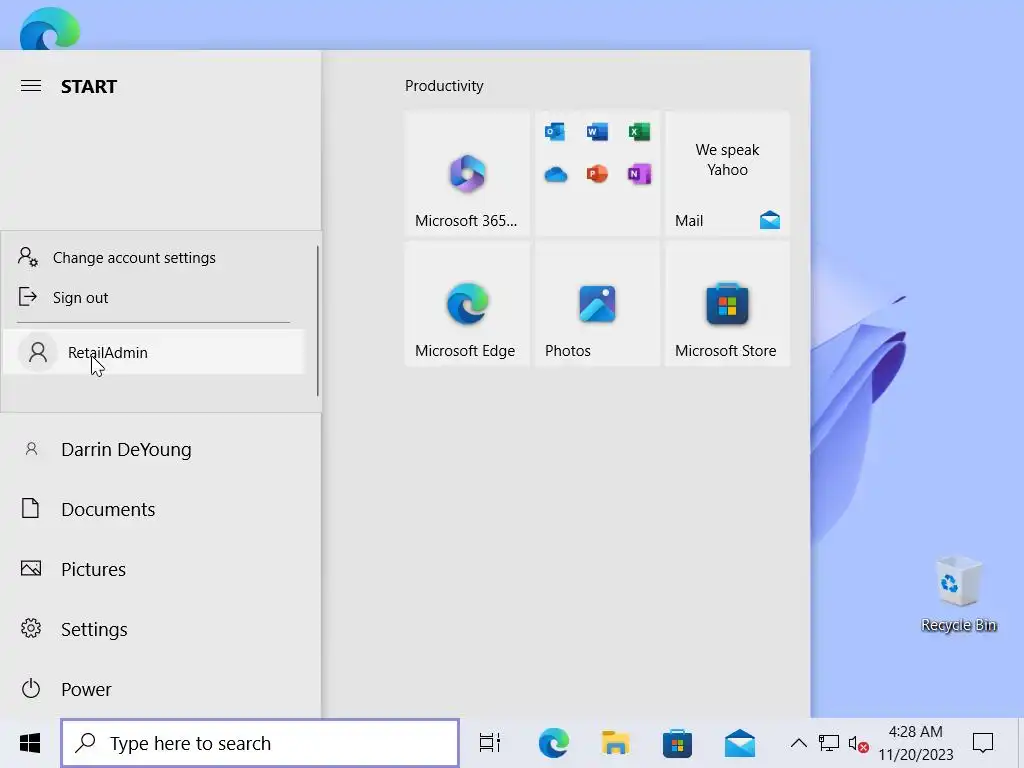This screenshot has width=1024, height=768.
Task: Click the Windows Start button
Action: [29, 743]
